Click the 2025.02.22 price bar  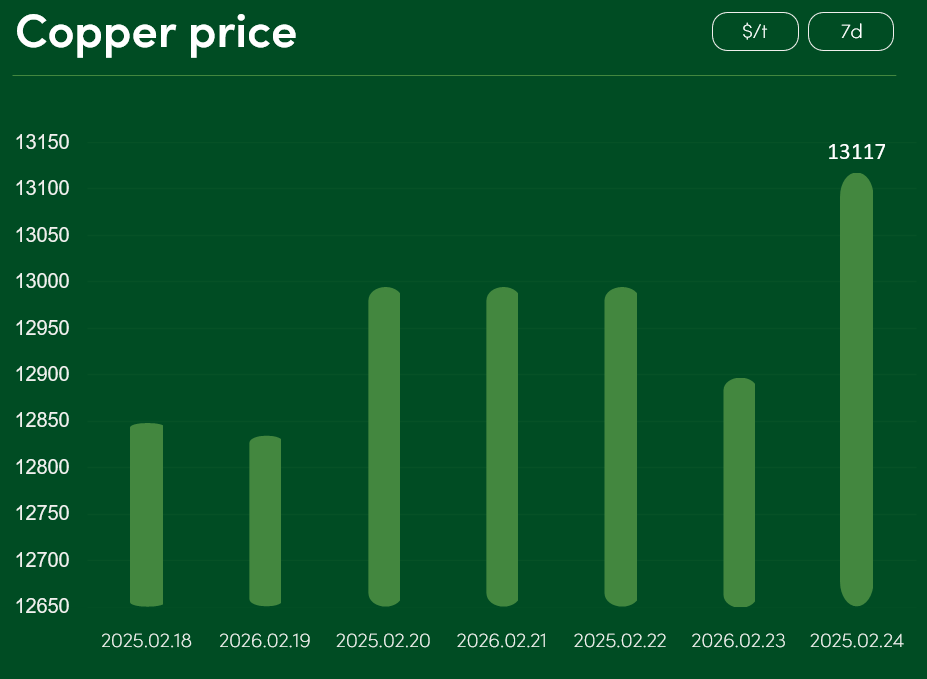(621, 447)
